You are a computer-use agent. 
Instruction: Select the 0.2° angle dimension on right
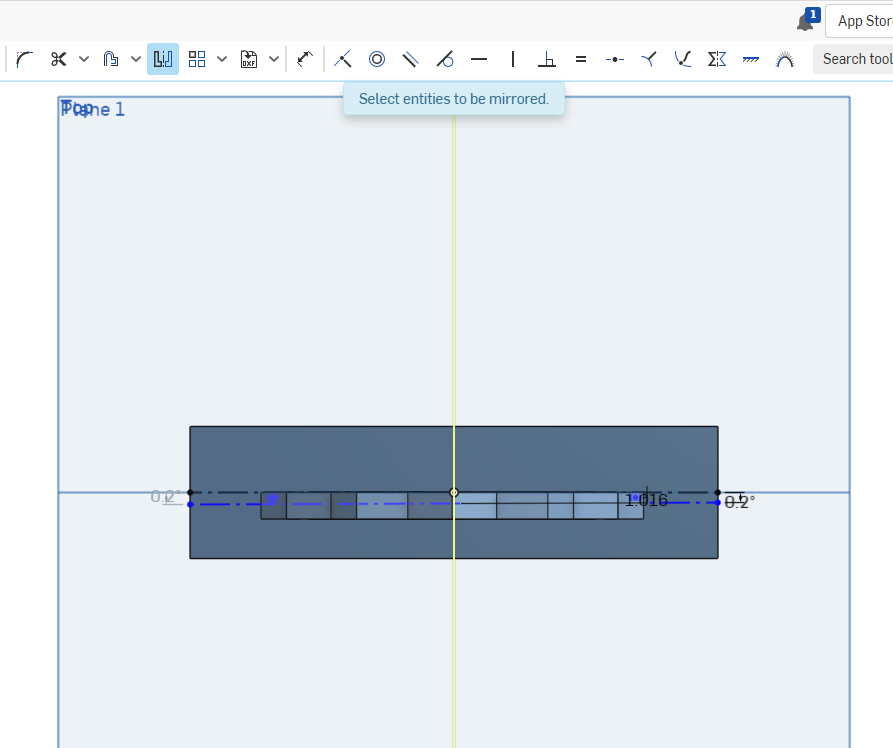(739, 502)
